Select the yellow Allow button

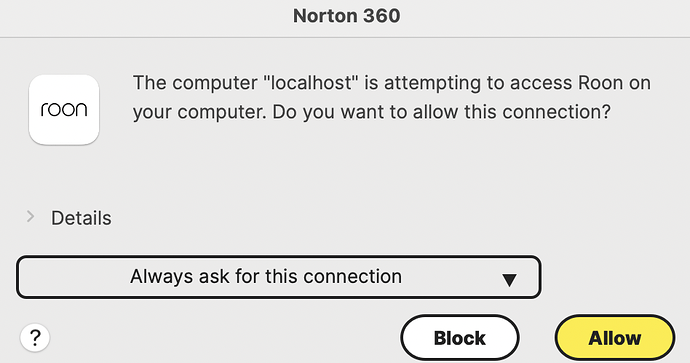click(615, 338)
